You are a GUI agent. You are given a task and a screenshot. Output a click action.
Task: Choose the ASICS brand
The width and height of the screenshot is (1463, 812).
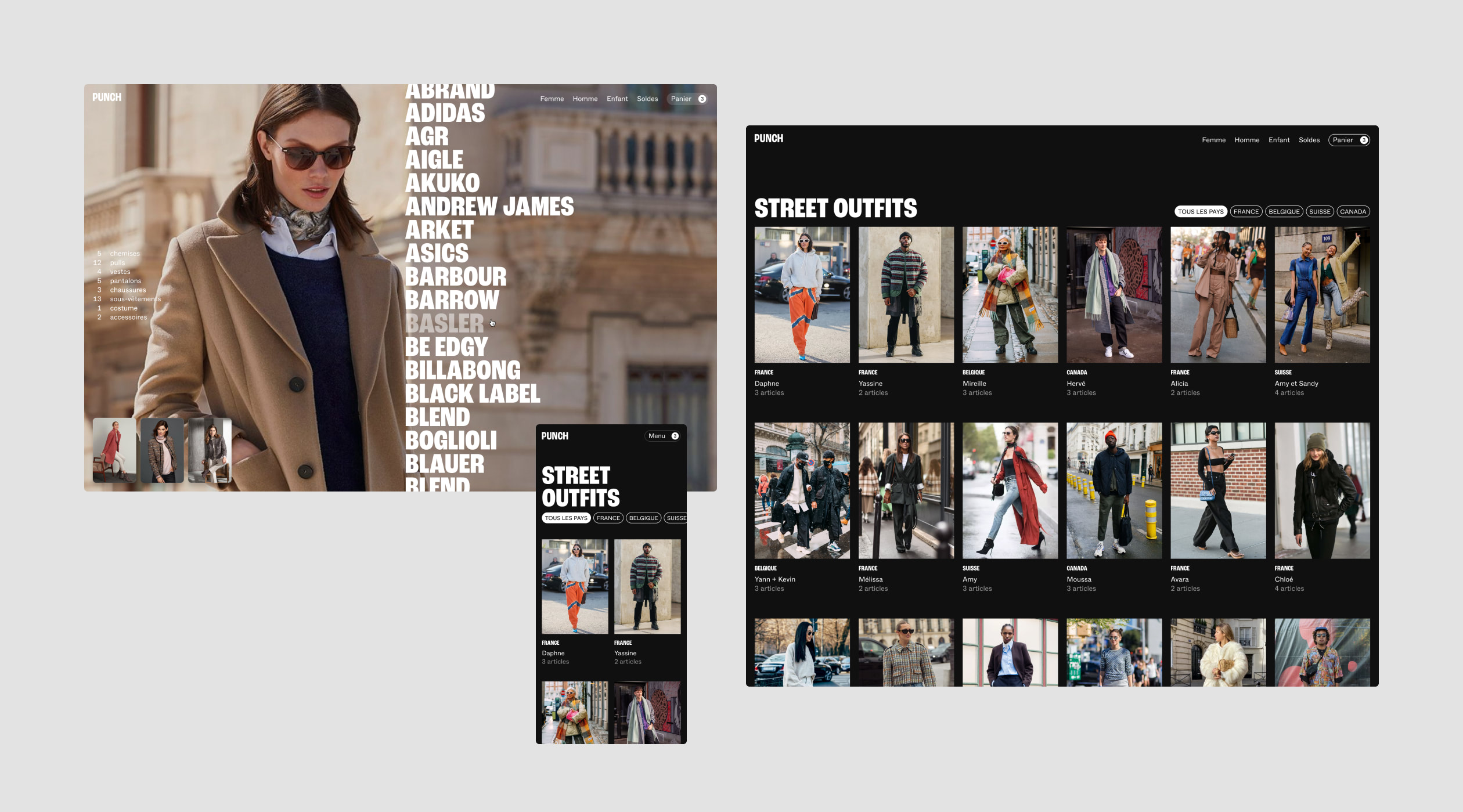coord(437,253)
